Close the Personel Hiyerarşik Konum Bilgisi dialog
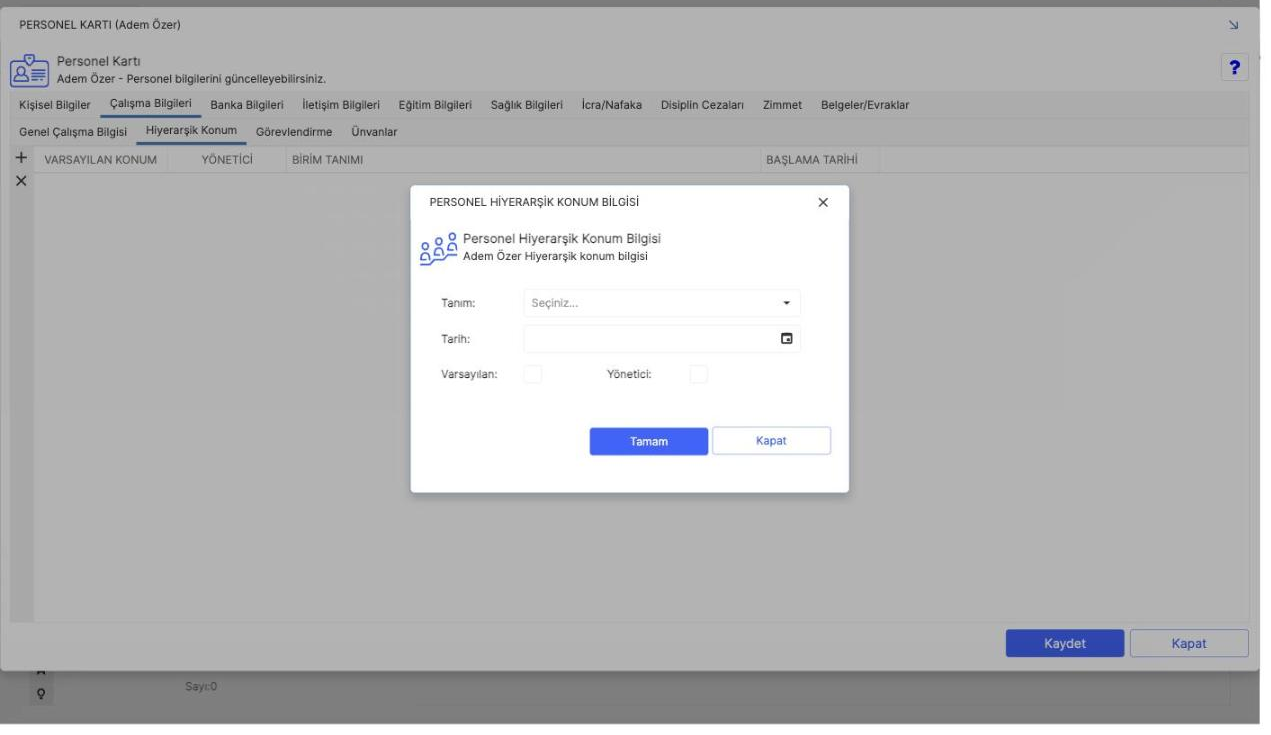This screenshot has height=735, width=1271. (x=823, y=202)
